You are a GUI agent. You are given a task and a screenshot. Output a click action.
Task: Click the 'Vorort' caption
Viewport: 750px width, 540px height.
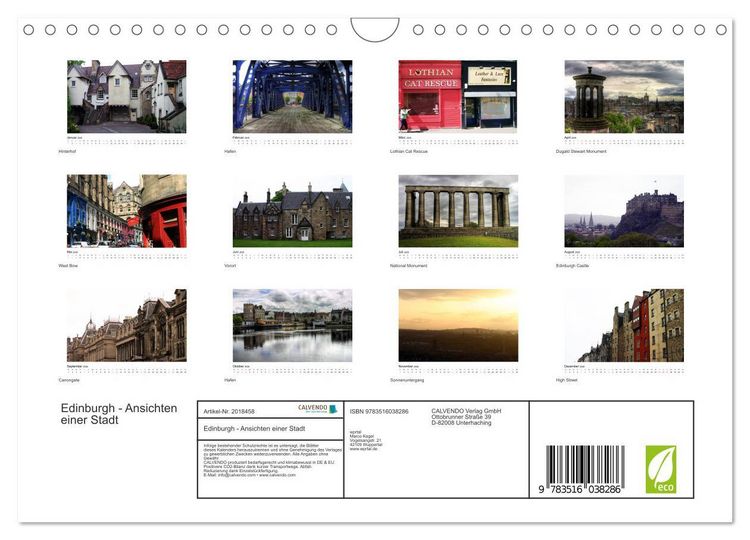230,265
